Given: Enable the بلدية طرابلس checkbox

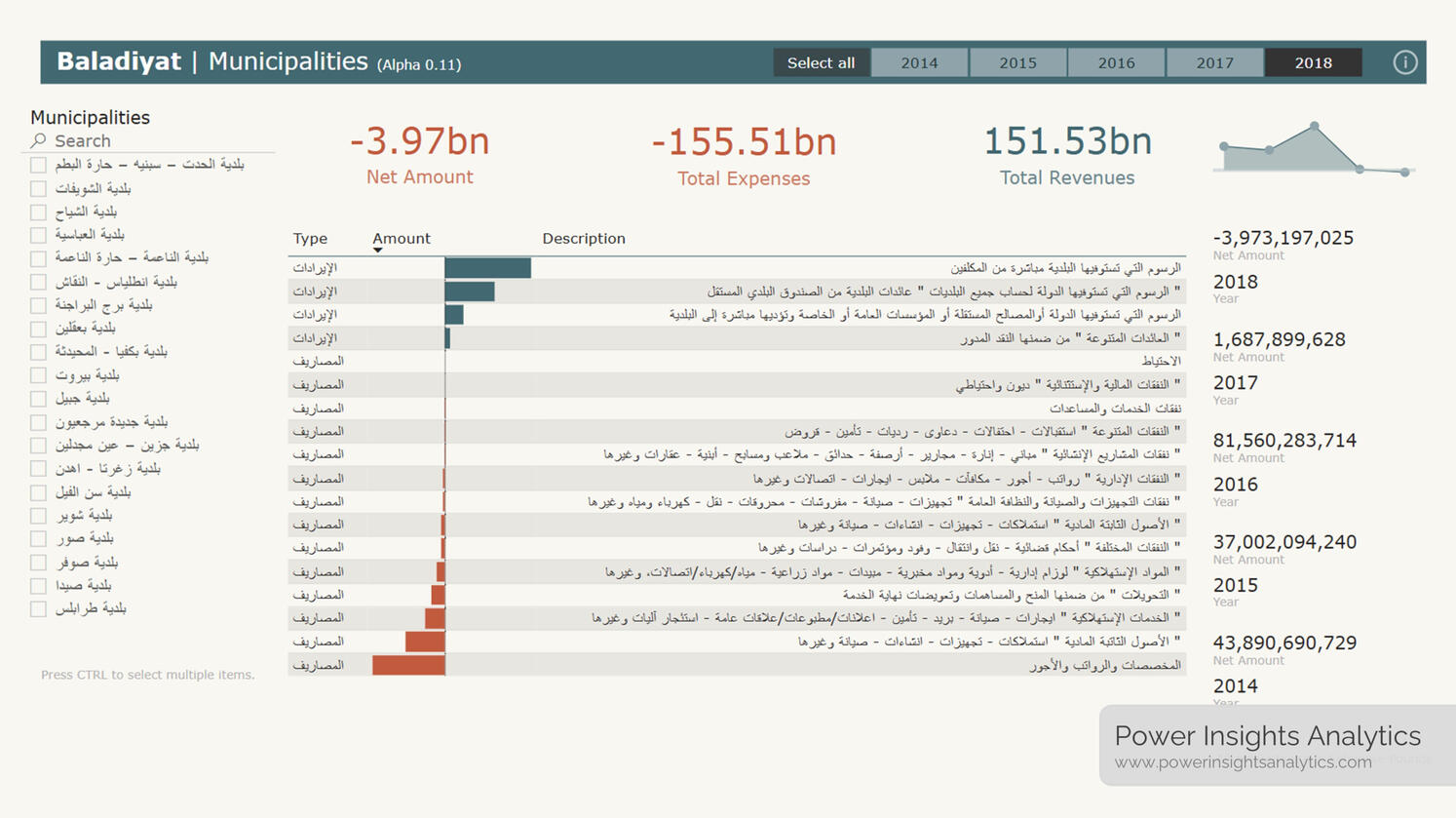Looking at the screenshot, I should (x=38, y=609).
